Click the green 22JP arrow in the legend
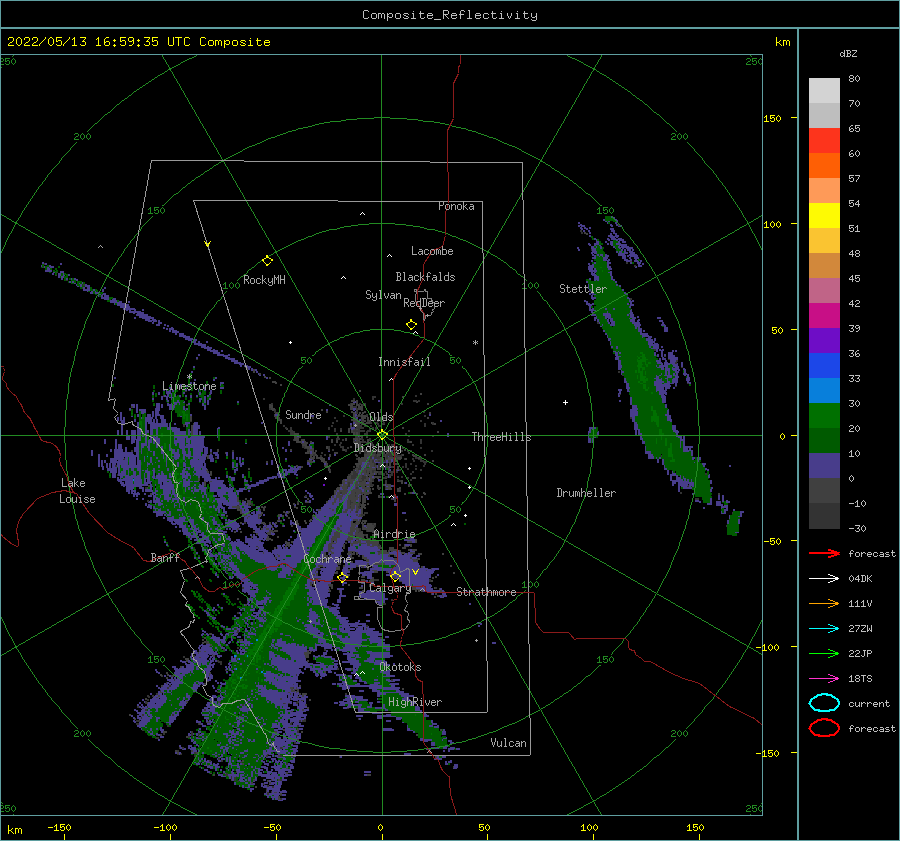Viewport: 900px width, 841px height. [824, 653]
